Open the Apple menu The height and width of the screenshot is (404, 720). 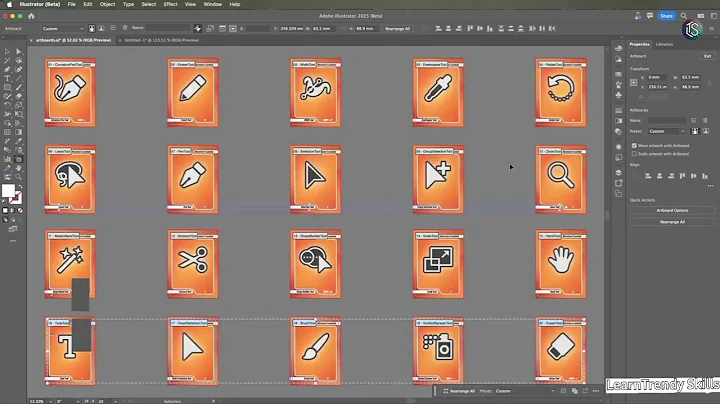9,4
